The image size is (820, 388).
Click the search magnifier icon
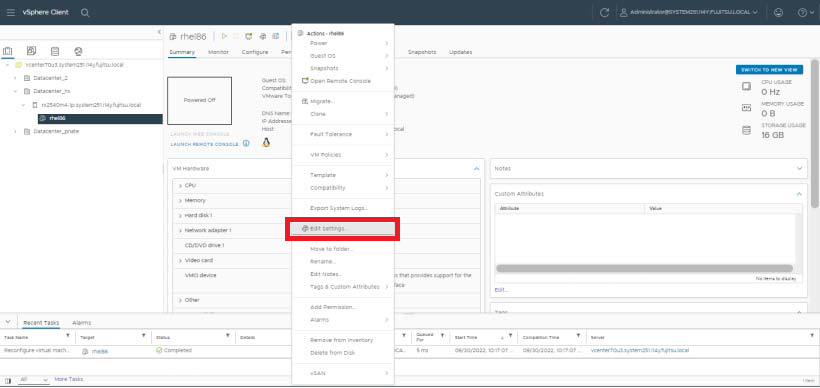(85, 13)
